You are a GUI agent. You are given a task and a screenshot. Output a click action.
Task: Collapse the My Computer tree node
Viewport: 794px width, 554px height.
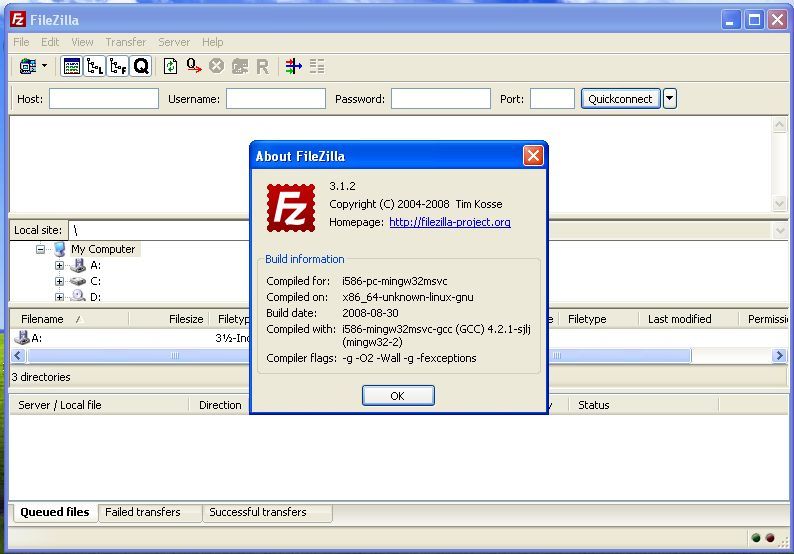pyautogui.click(x=41, y=249)
